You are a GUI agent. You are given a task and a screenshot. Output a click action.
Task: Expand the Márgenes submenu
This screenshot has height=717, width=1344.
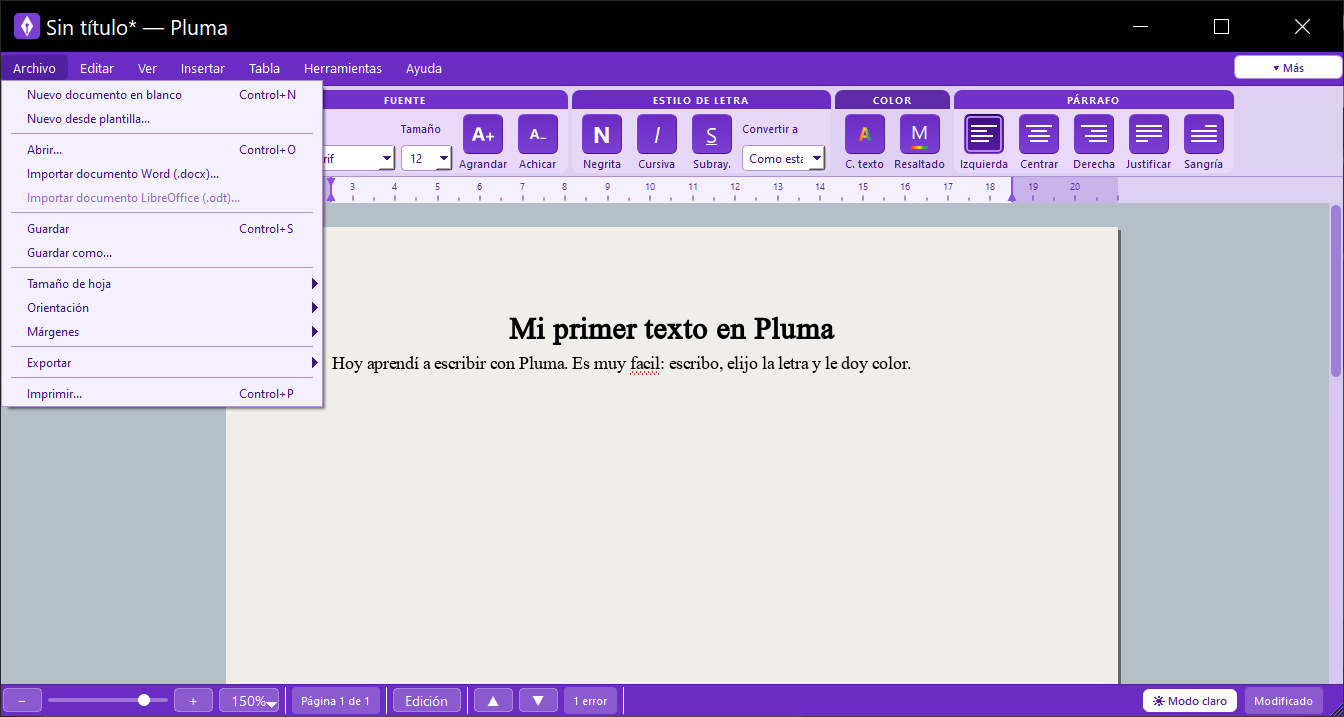(x=162, y=332)
